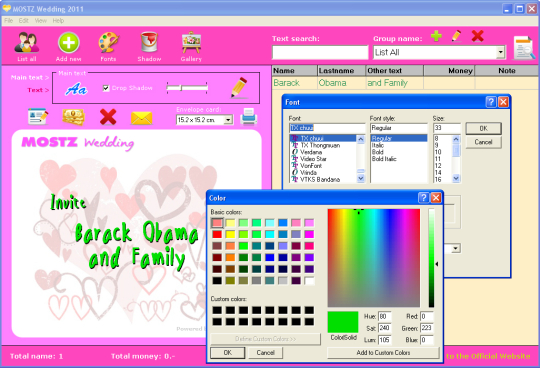Screen dimensions: 540x368
Task: Select the pure blue basic color swatch
Action: coord(270,257)
